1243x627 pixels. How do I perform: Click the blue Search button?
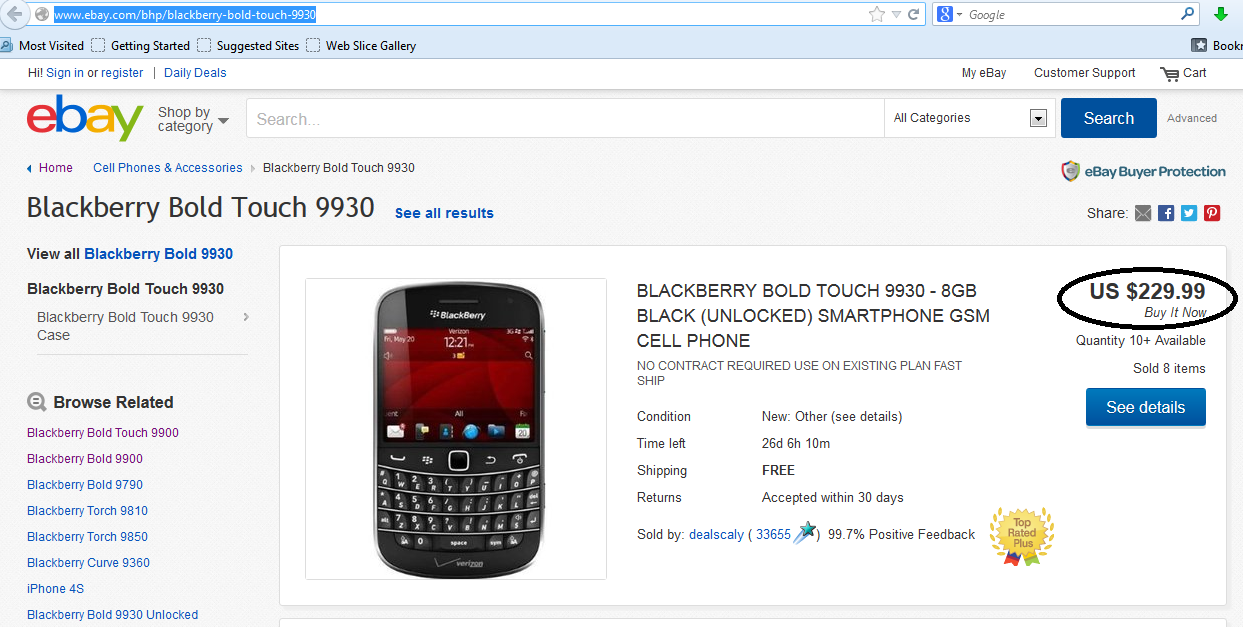(x=1109, y=118)
